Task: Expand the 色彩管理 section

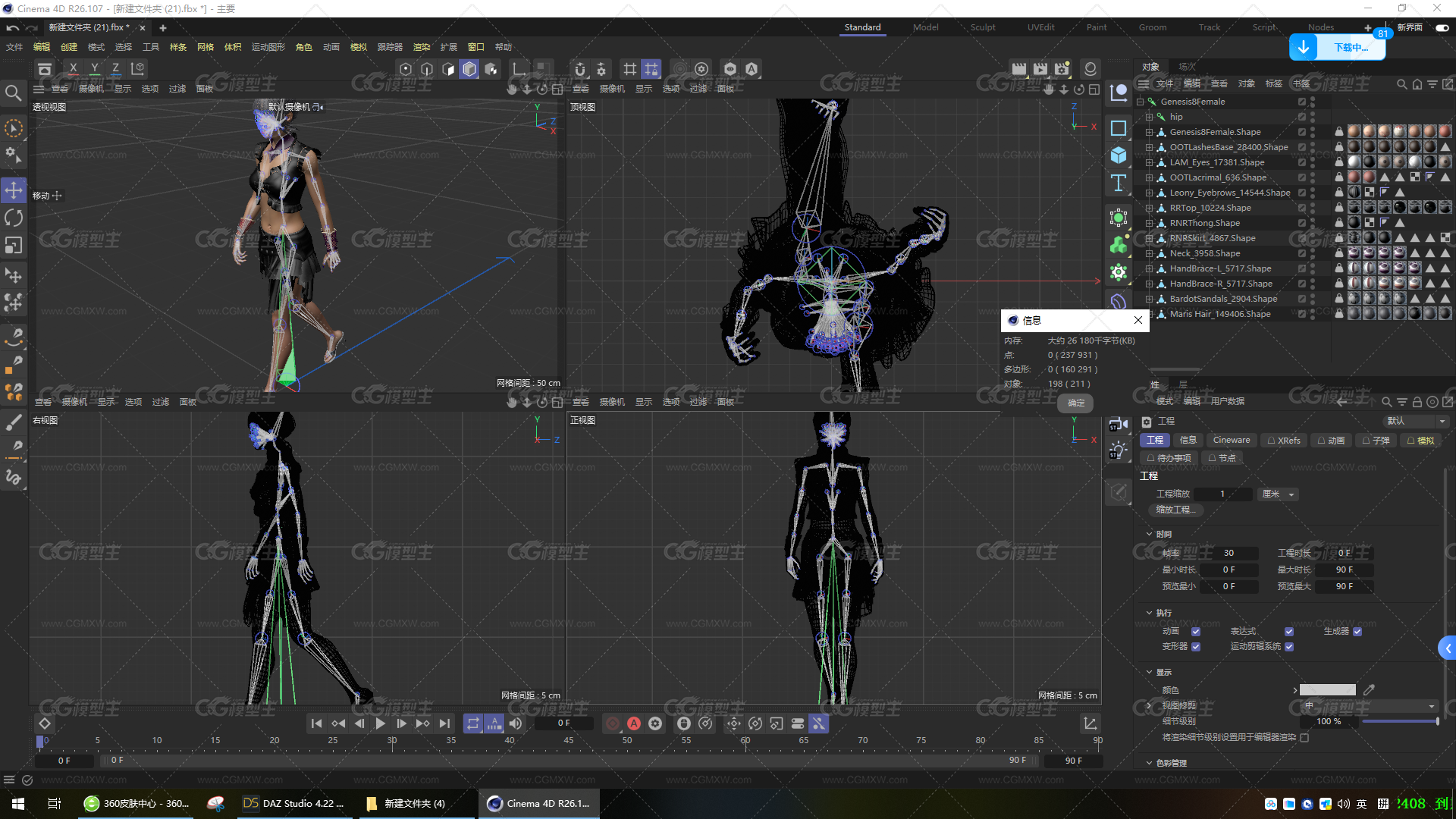Action: tap(1149, 763)
